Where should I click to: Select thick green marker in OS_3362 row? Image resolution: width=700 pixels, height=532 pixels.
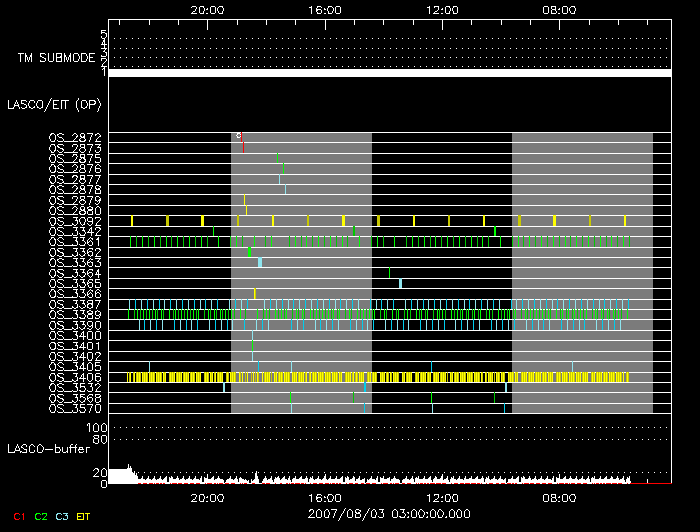250,252
